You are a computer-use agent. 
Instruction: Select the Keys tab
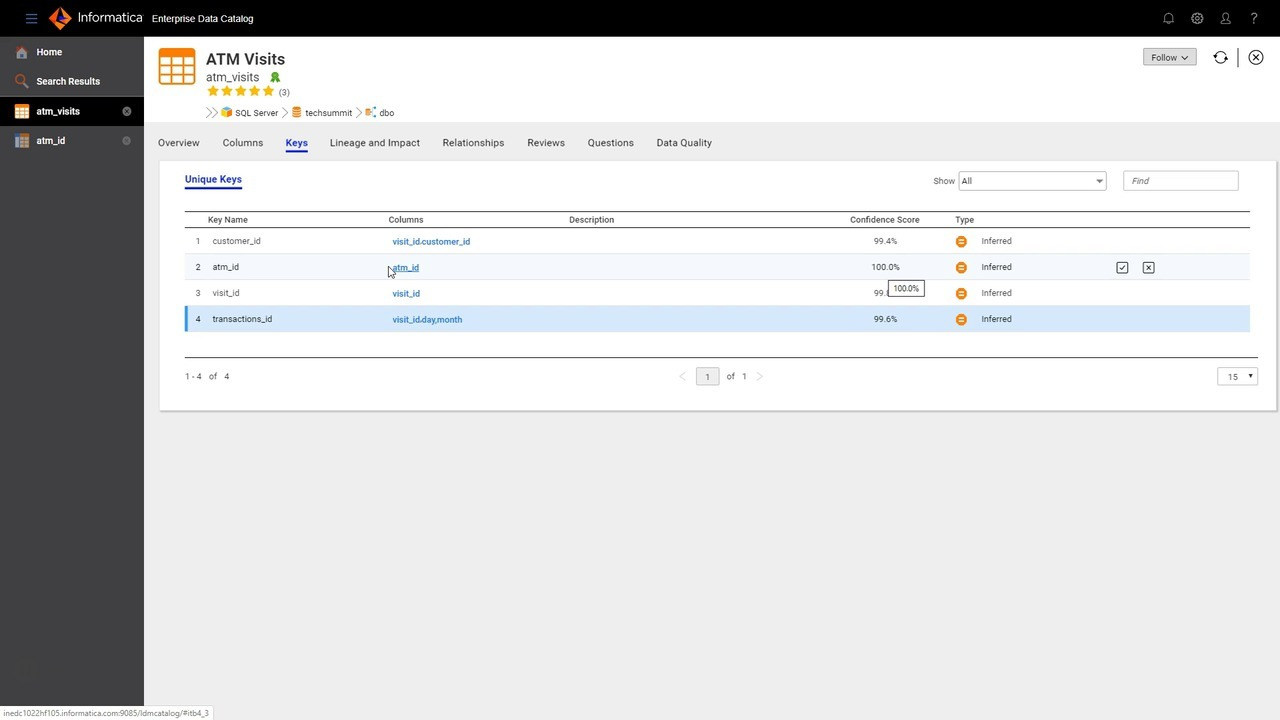[297, 143]
